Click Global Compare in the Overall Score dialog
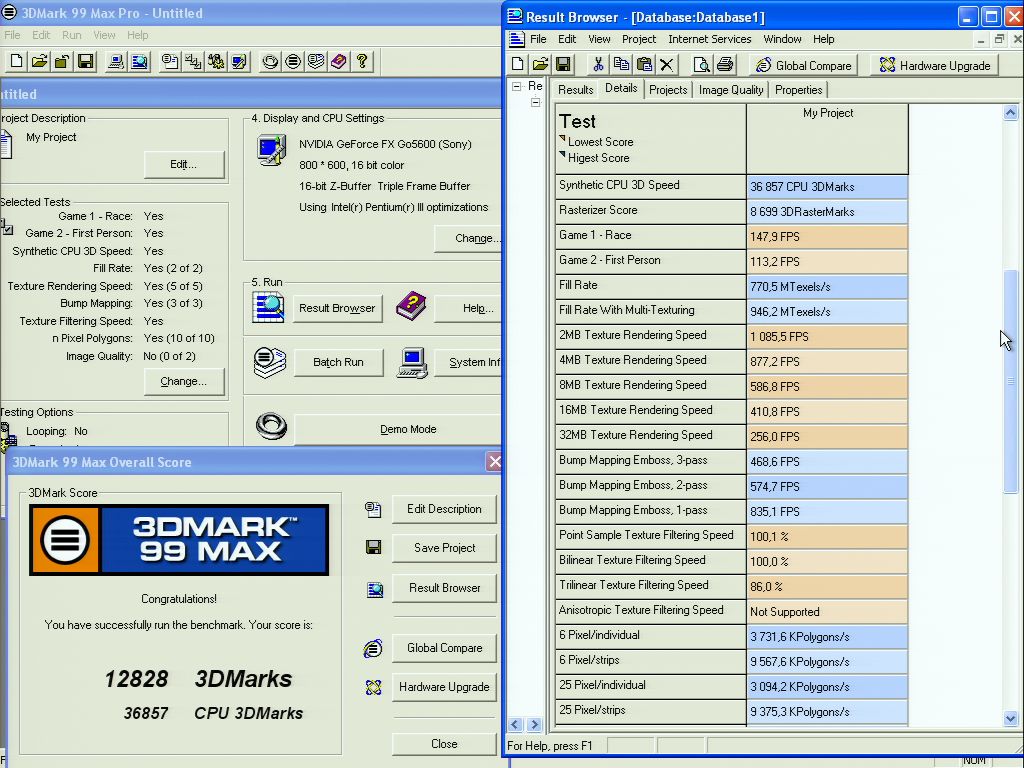Screen dimensions: 1024x768 pyautogui.click(x=445, y=648)
